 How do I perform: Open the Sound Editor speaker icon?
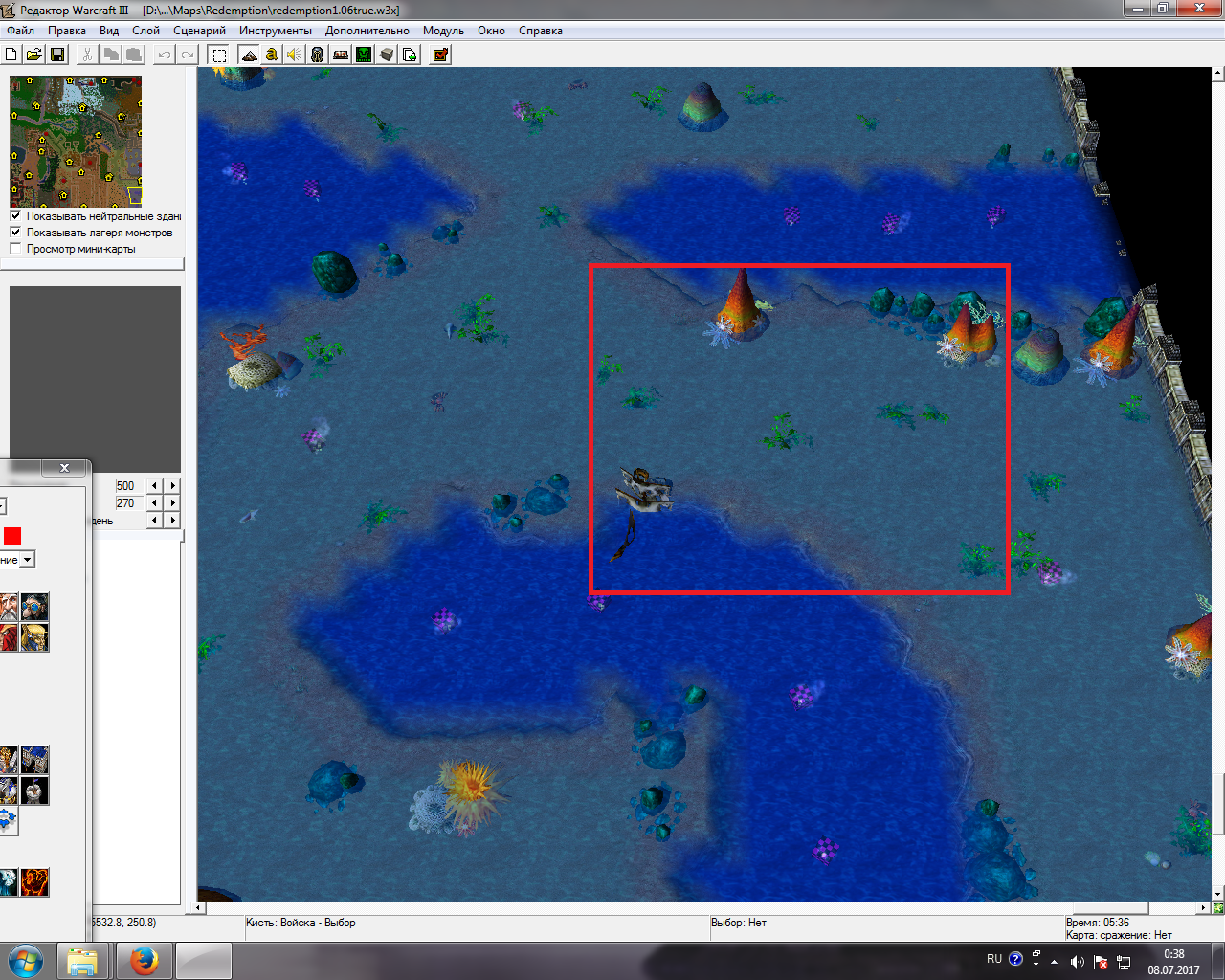pos(295,55)
